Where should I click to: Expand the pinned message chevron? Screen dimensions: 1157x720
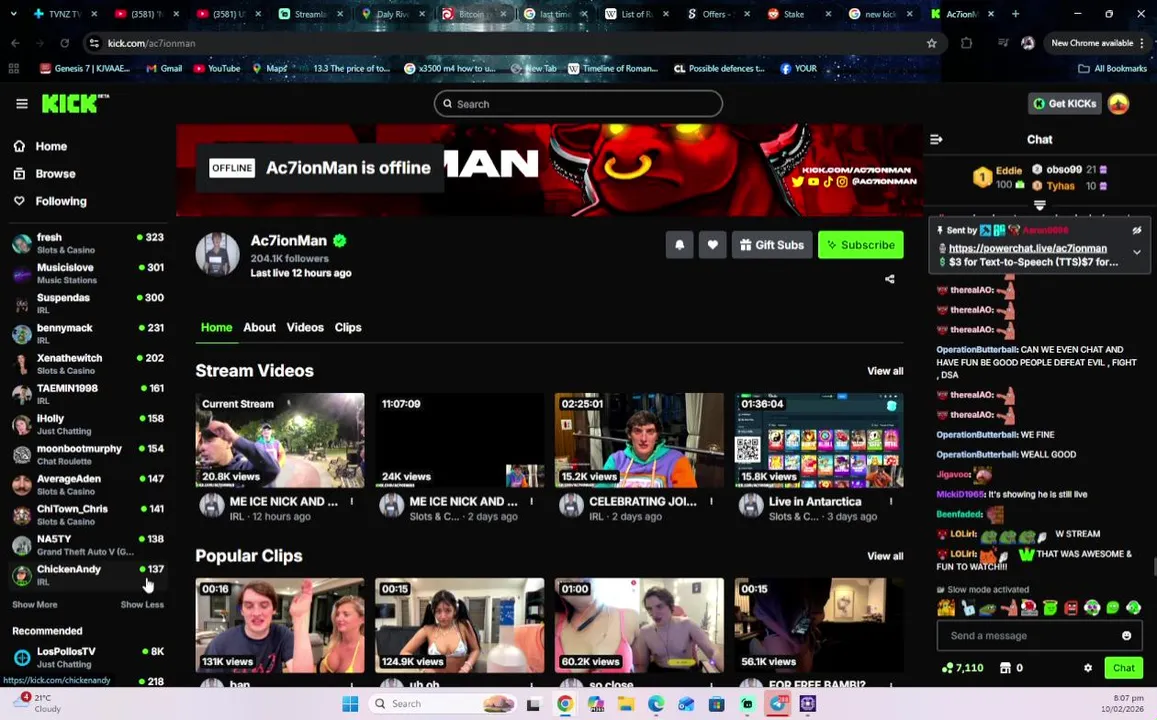(x=1136, y=252)
